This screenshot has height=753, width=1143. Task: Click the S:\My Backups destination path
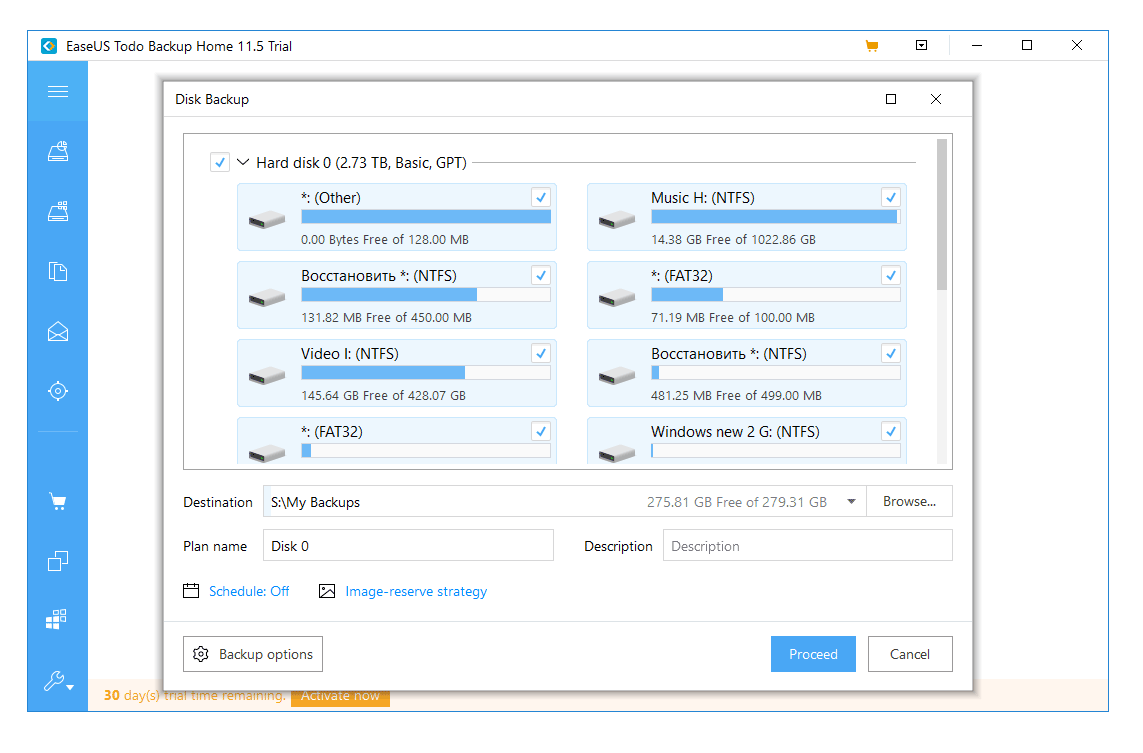[316, 502]
